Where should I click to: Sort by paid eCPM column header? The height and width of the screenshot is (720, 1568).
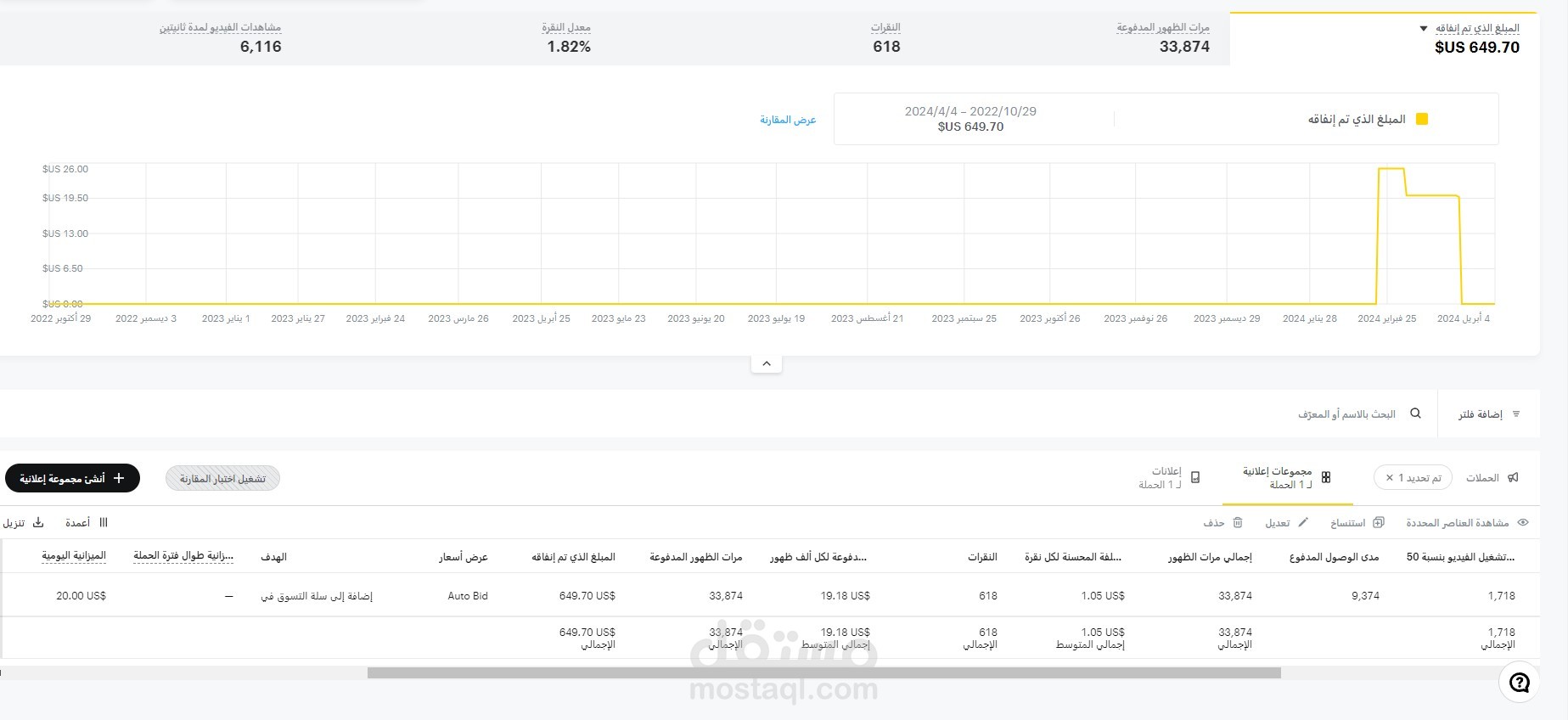(818, 557)
